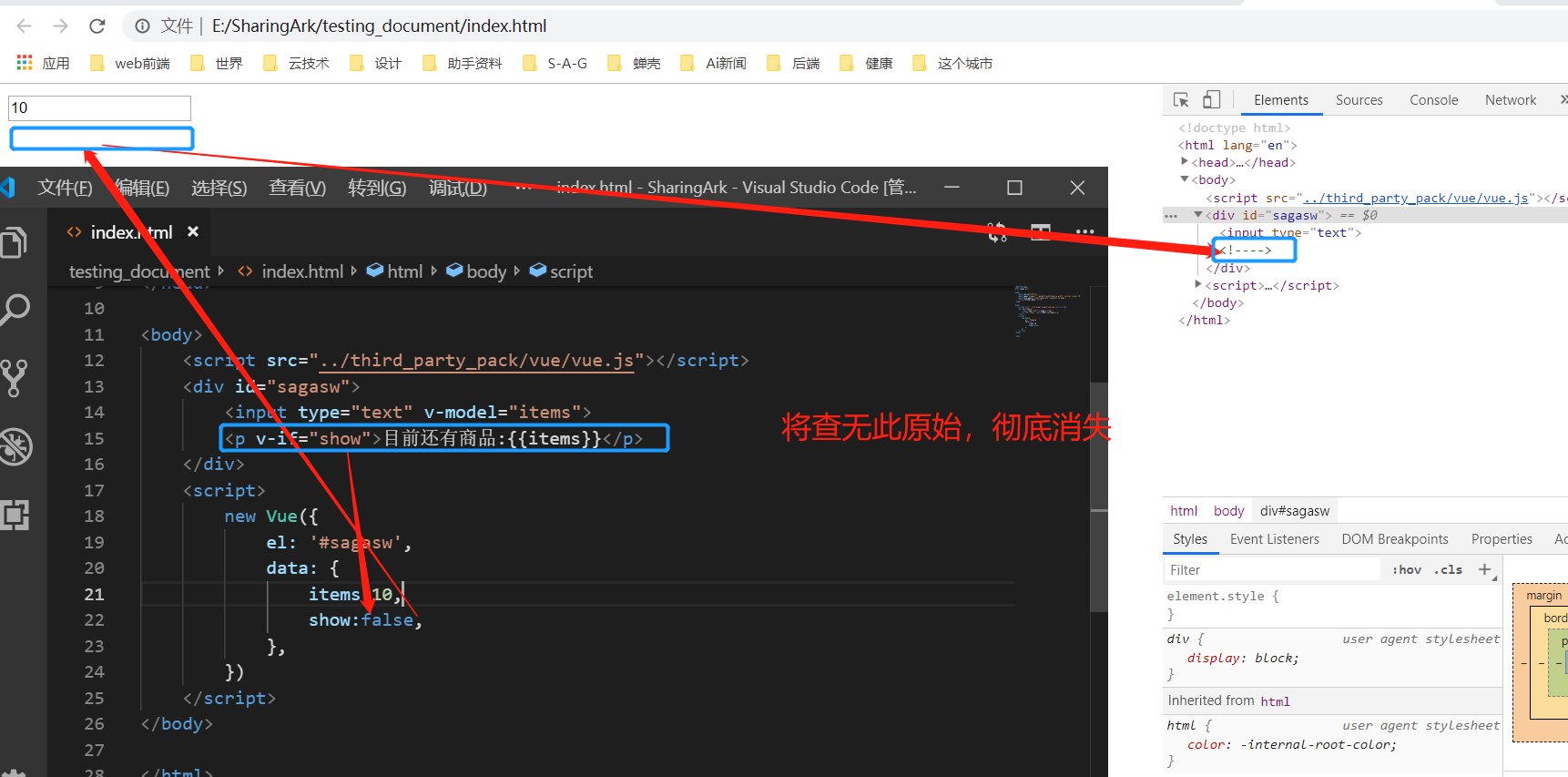The width and height of the screenshot is (1568, 777).
Task: Open the testing_document breadcrumb dropdown
Action: coord(139,271)
